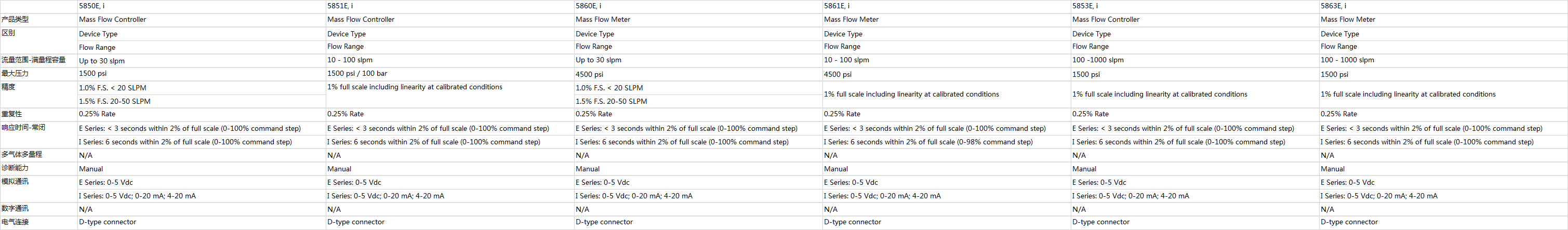Screen dimensions: 1568x230
Task: Click the 5853E, i column header
Action: [x=1085, y=6]
